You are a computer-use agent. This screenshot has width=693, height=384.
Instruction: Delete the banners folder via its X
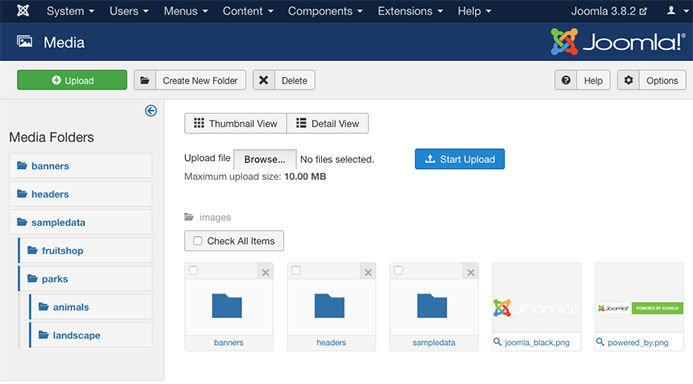[266, 273]
